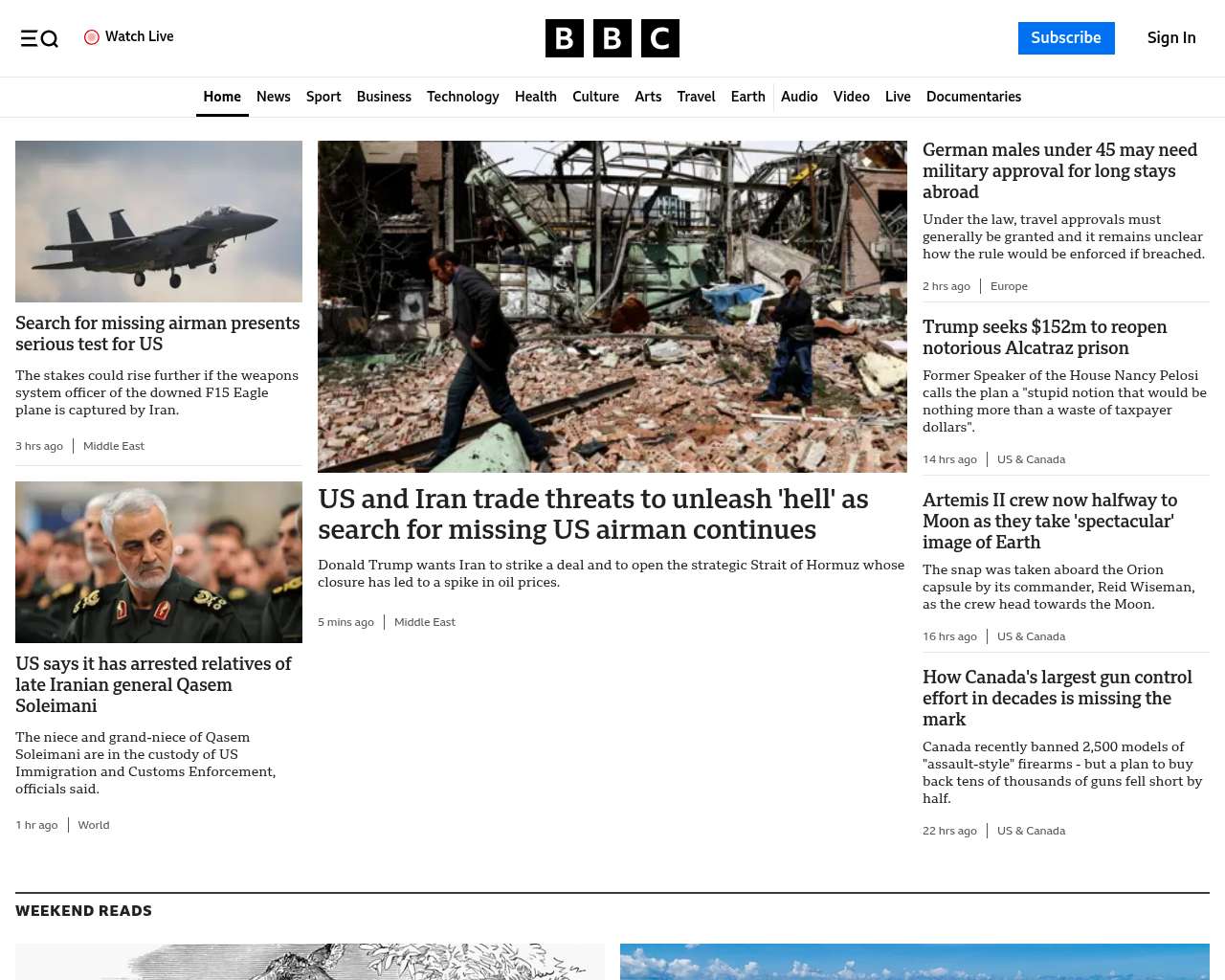Open 'Trump seeks $152m to reopen Alcatraz' headline

[1045, 337]
